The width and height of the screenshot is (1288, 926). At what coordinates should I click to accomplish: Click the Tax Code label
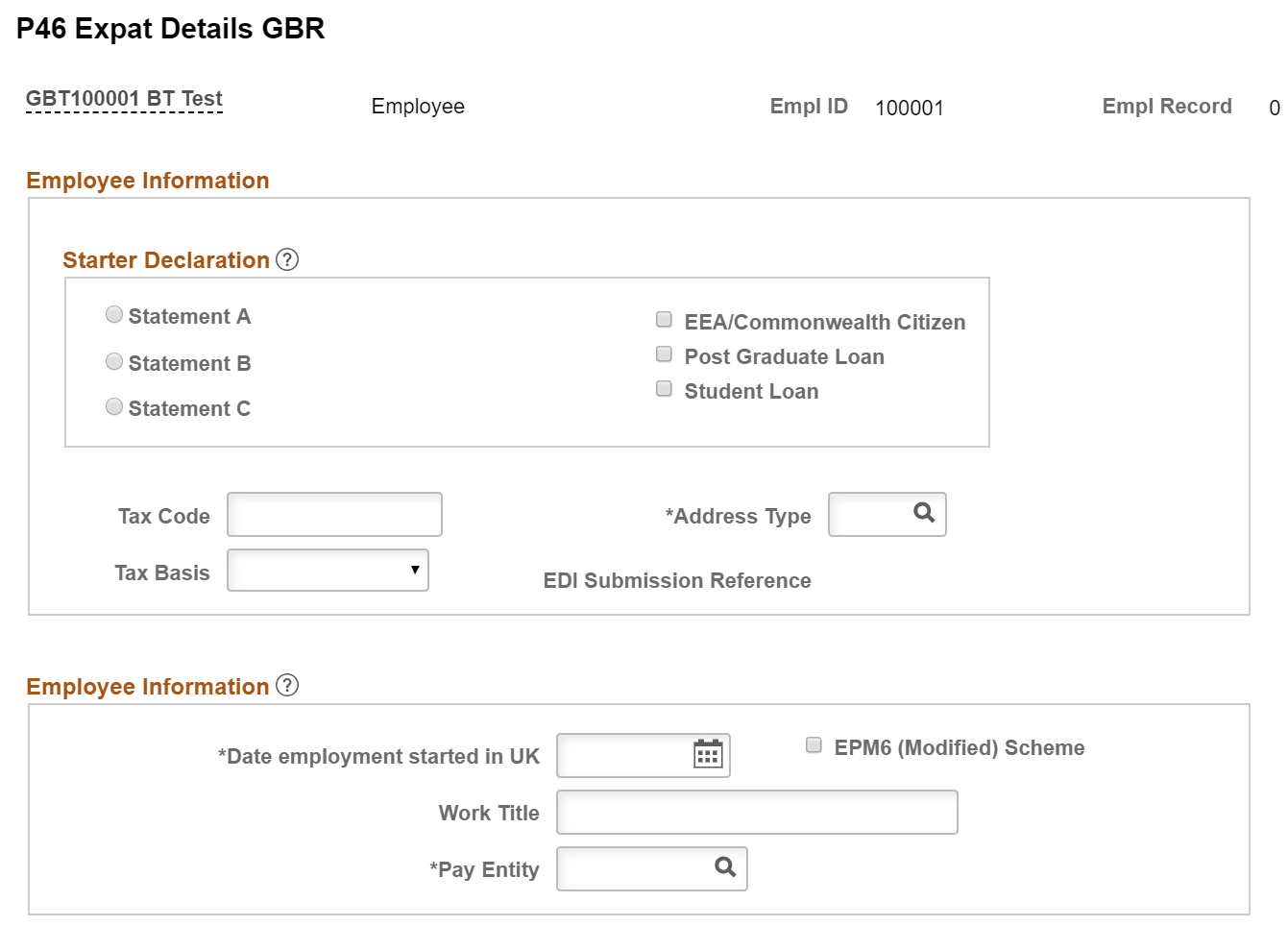pyautogui.click(x=164, y=516)
